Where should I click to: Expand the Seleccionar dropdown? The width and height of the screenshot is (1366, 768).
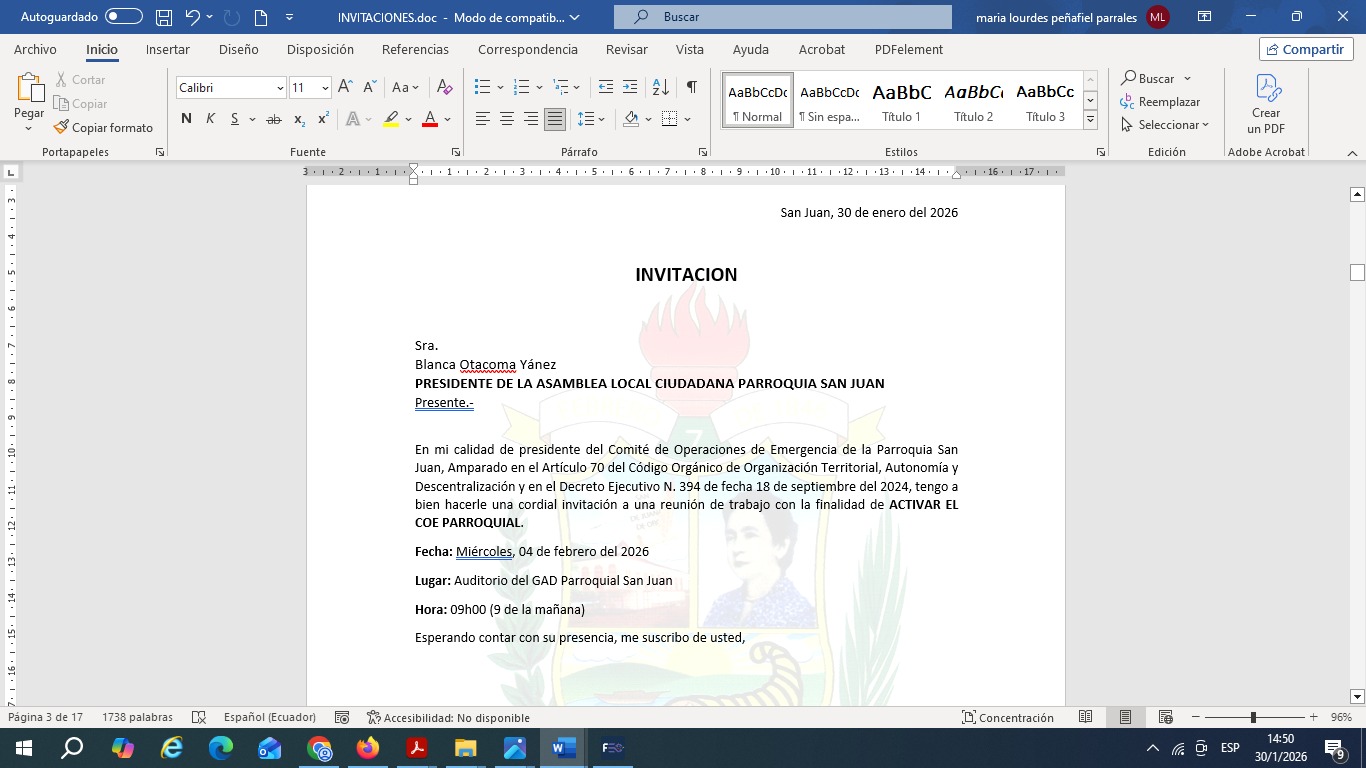(1166, 125)
